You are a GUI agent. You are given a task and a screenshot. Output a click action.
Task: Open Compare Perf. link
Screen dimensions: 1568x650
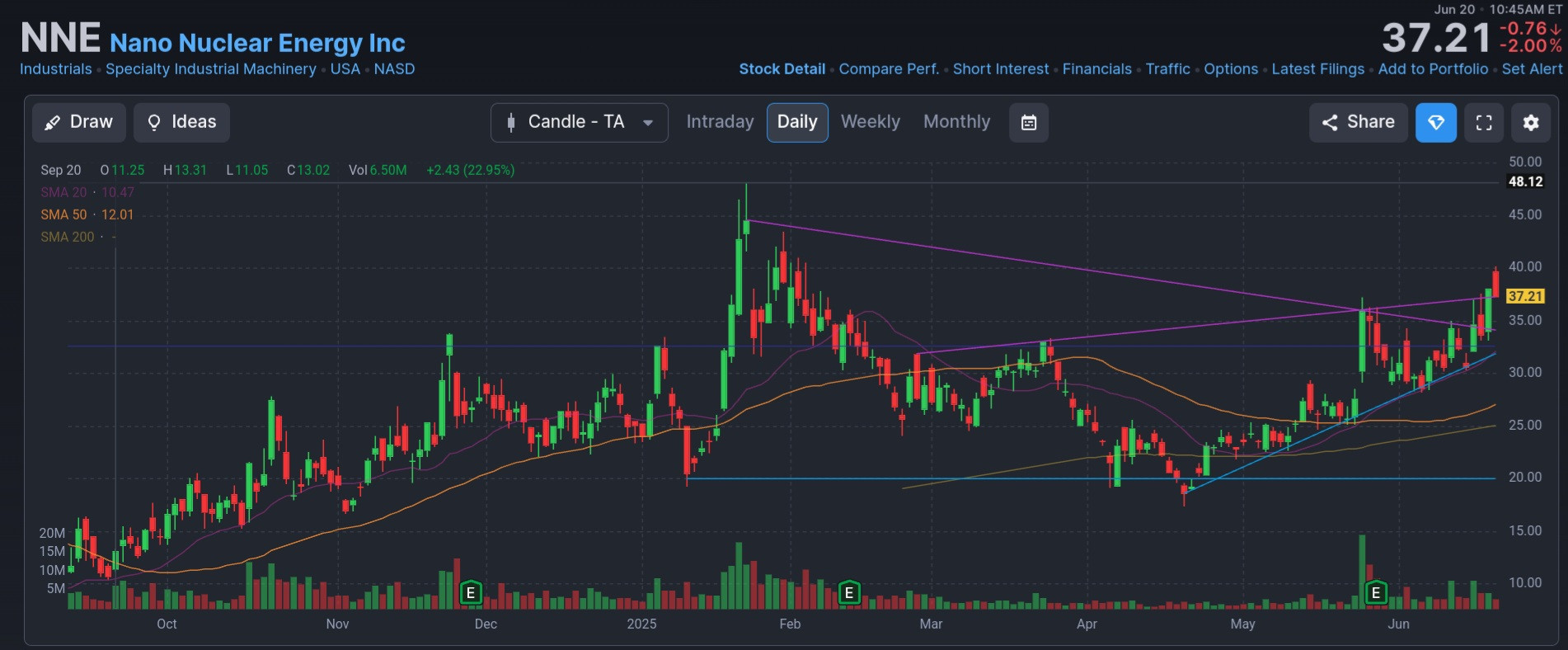[x=890, y=69]
